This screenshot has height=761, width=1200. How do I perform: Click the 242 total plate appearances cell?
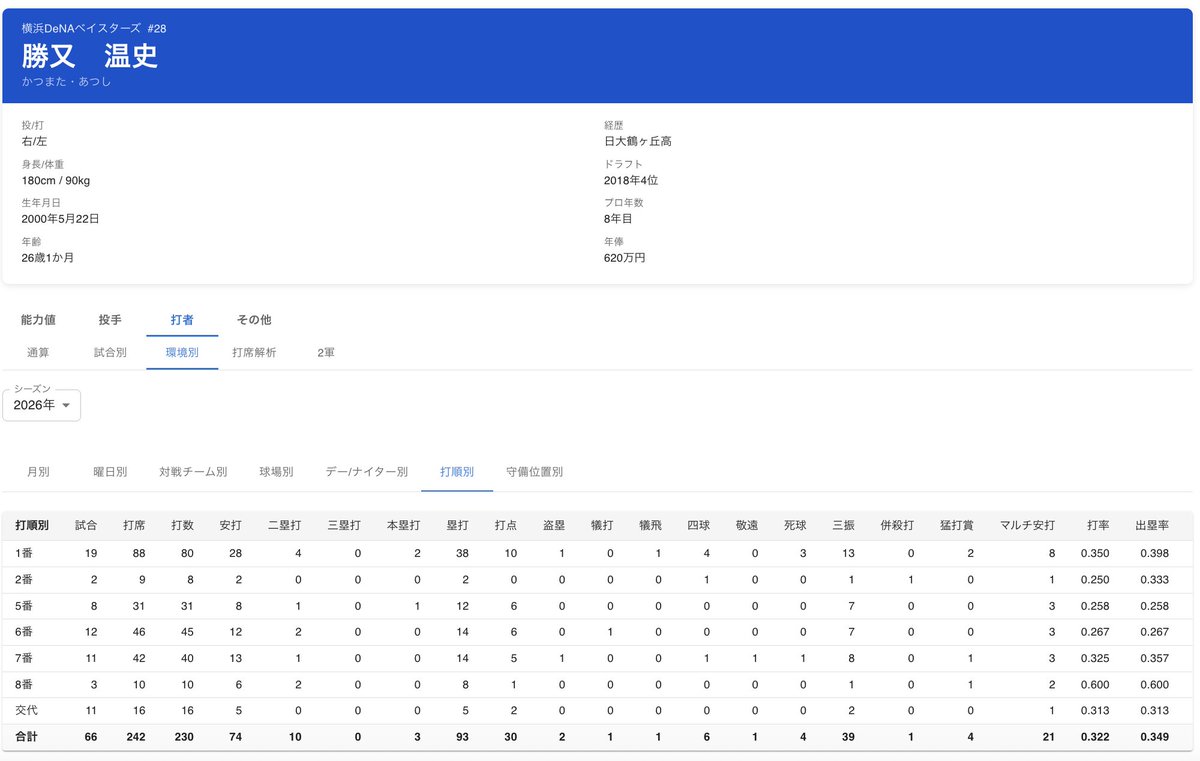(x=135, y=737)
